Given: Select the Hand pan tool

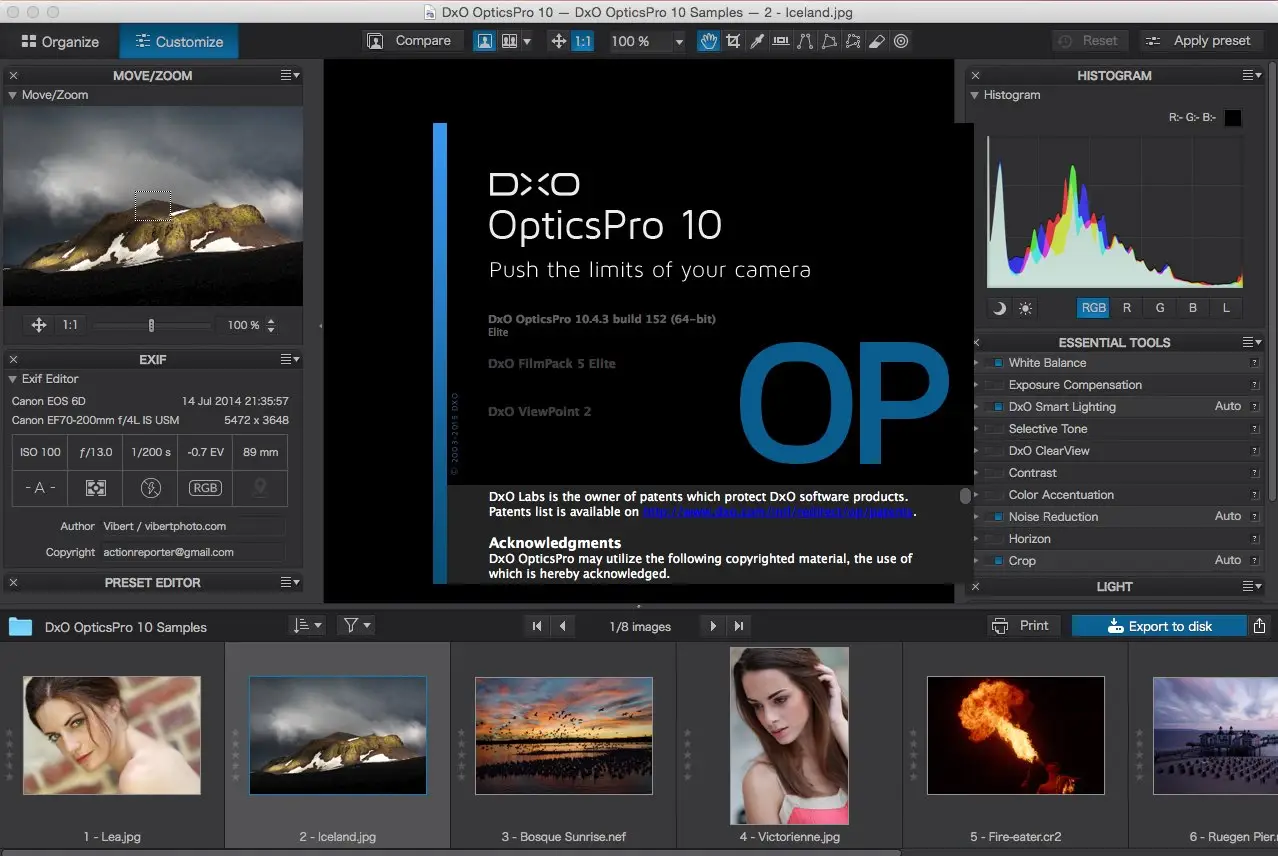Looking at the screenshot, I should tap(708, 41).
